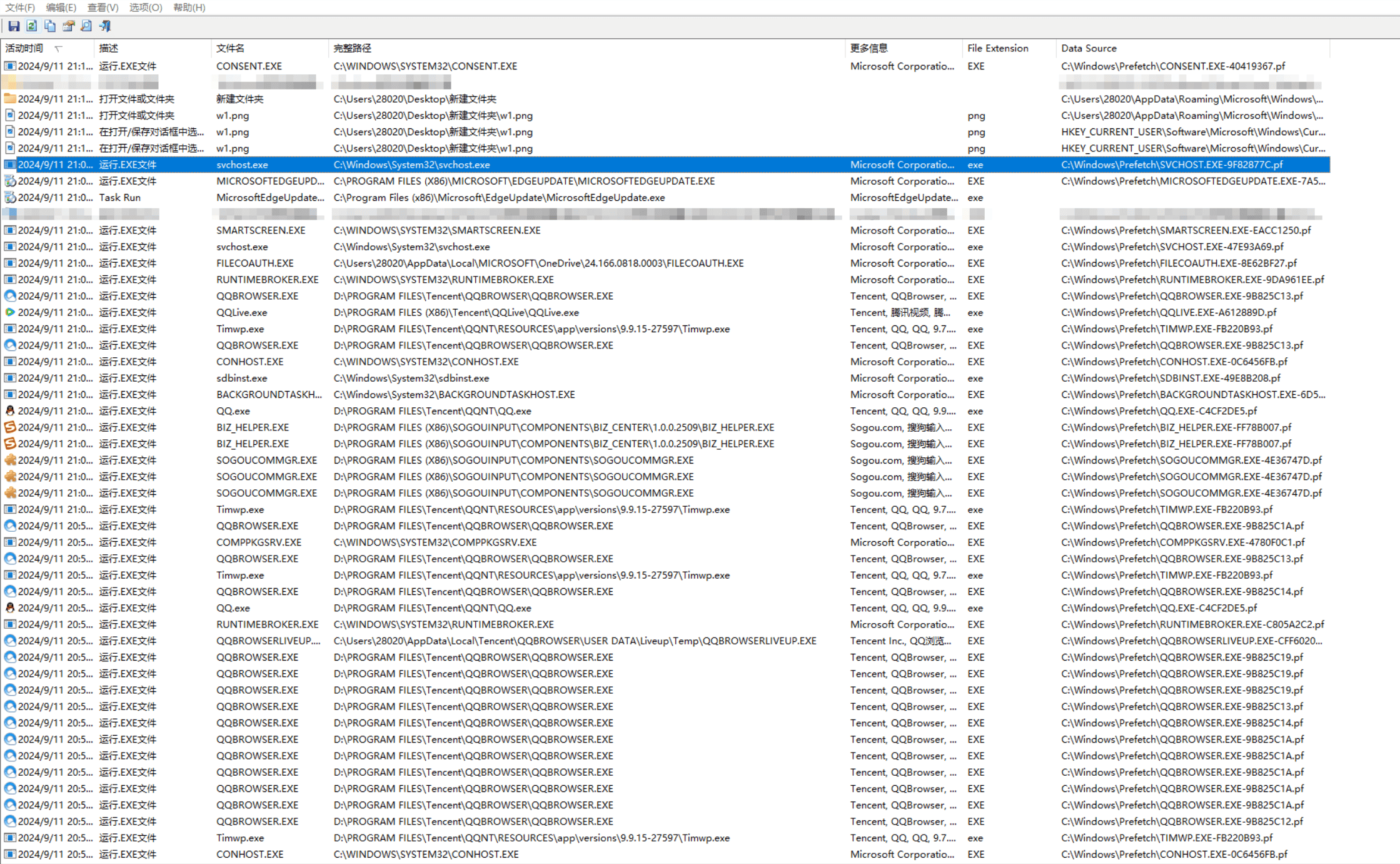
Task: Click the RUNTIMEBROKER.EXE-9DA961EE.pf data source cell
Action: 1192,279
